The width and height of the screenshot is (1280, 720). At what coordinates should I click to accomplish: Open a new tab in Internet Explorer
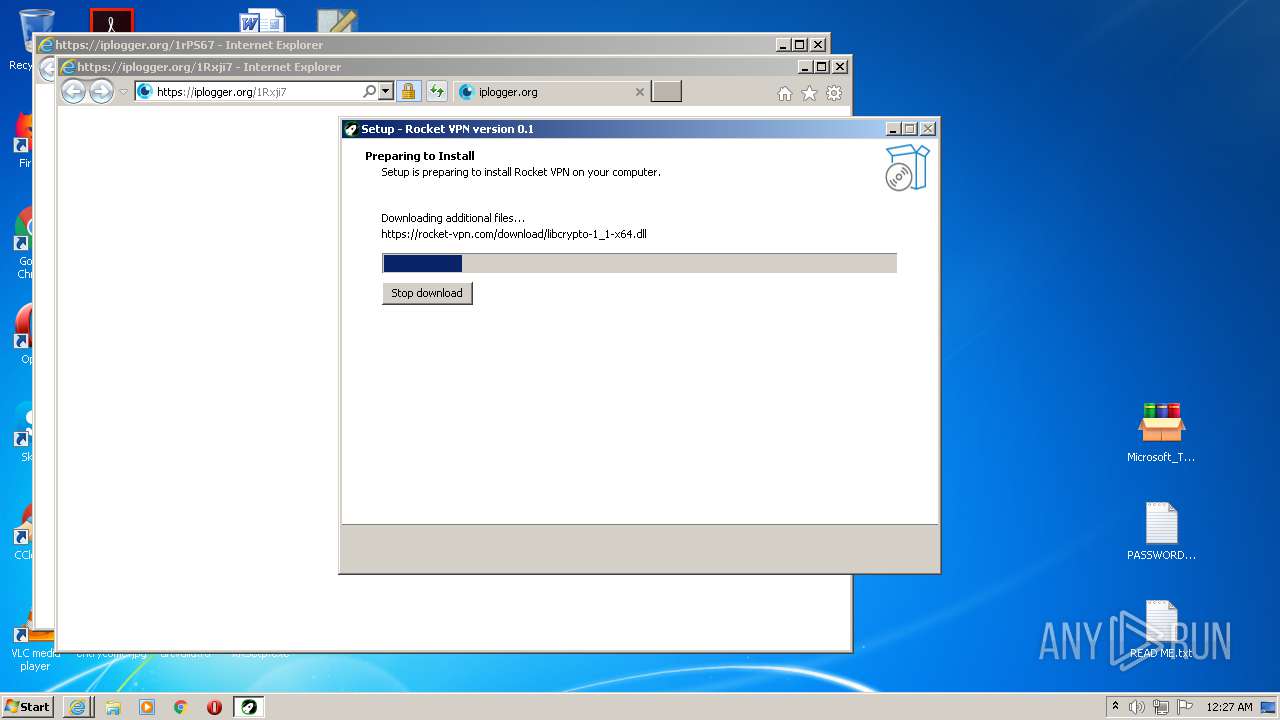666,92
